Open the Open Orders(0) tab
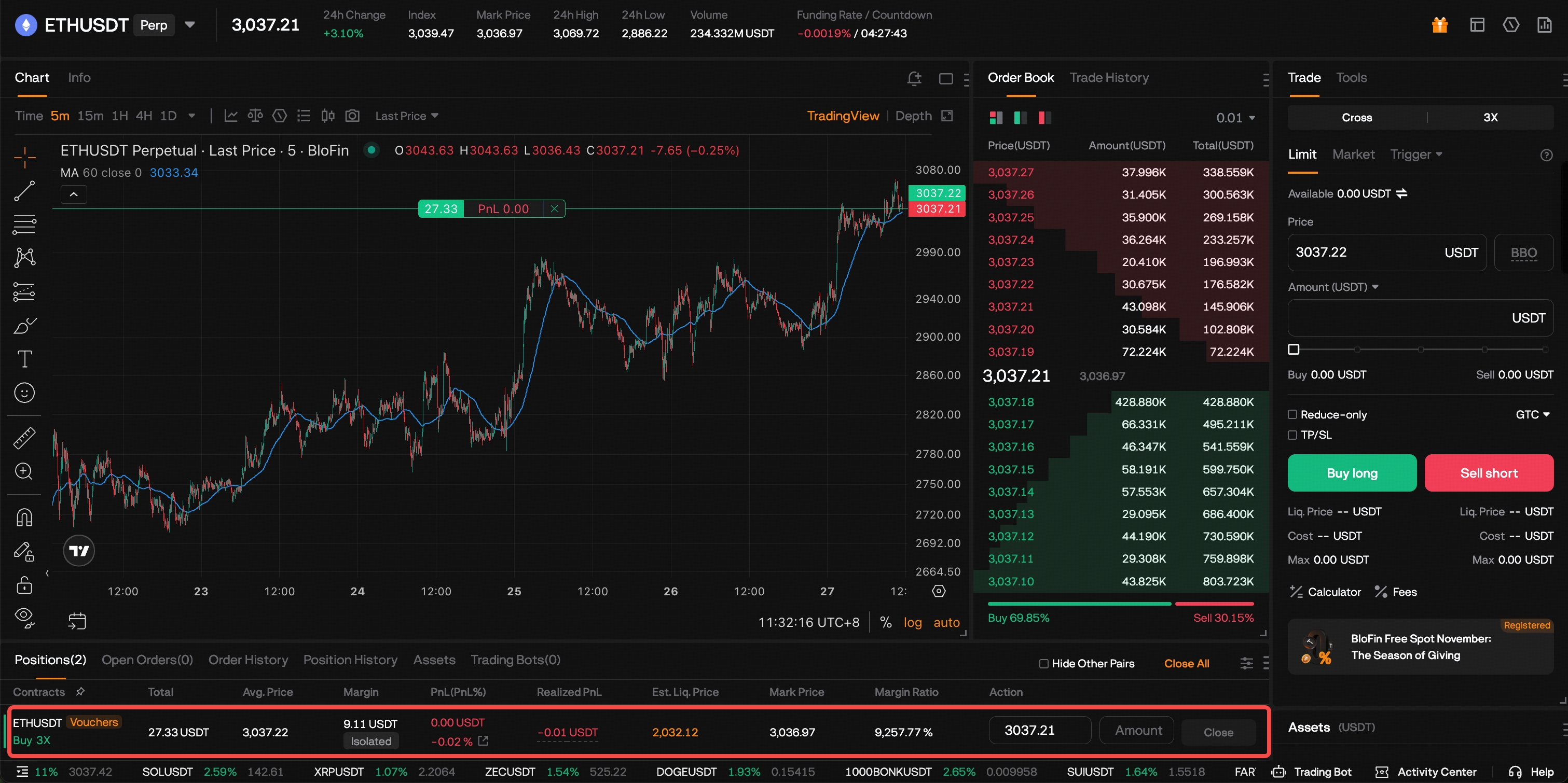This screenshot has width=1568, height=783. click(147, 660)
